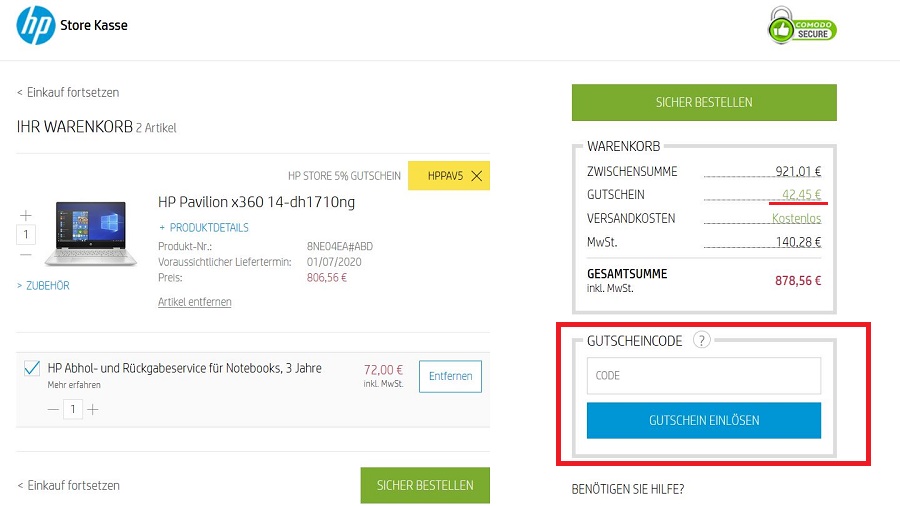Click the bottom SICHER BESTELLEN button
900x506 pixels.
425,485
